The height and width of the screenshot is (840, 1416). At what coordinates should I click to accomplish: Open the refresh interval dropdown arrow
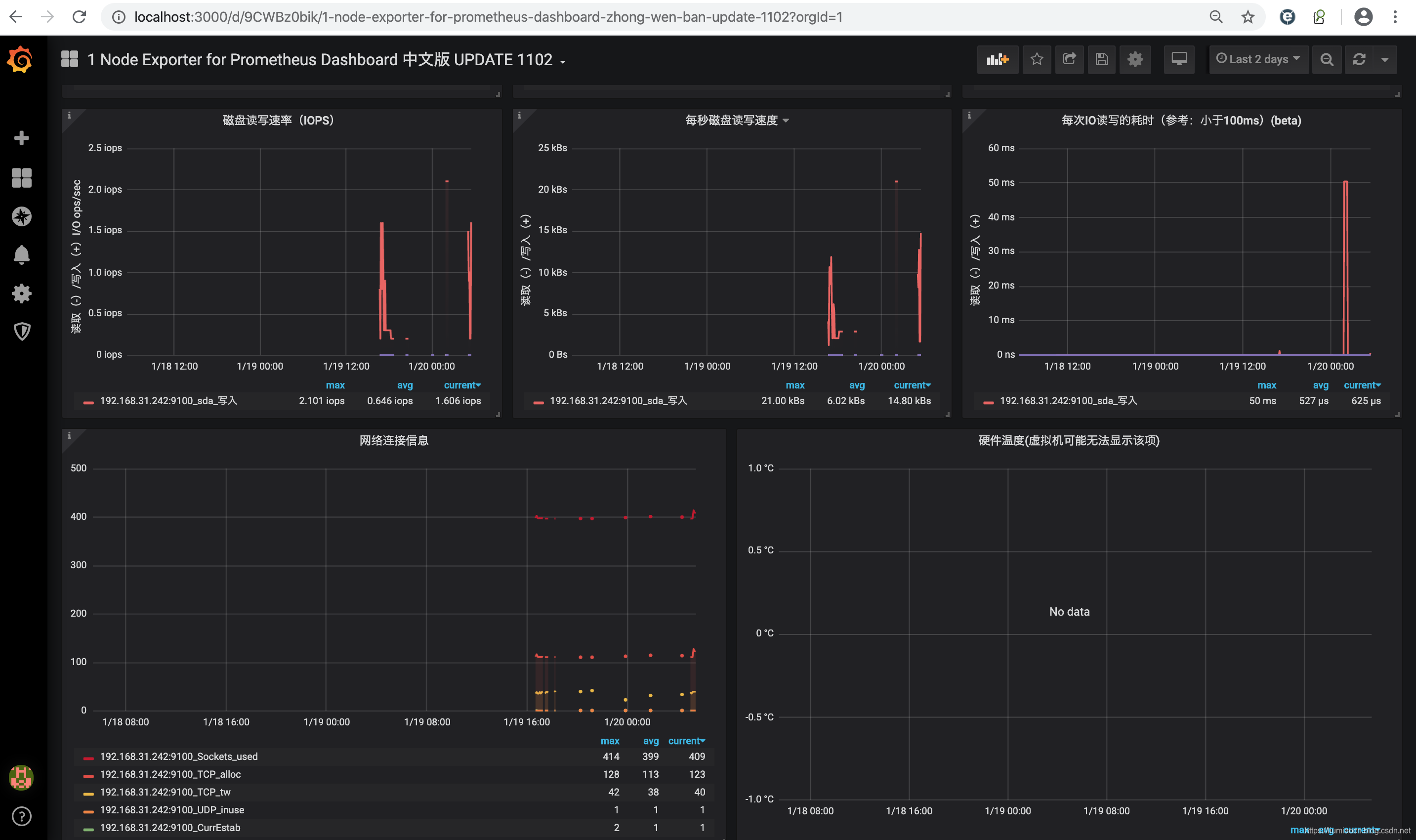pos(1385,59)
